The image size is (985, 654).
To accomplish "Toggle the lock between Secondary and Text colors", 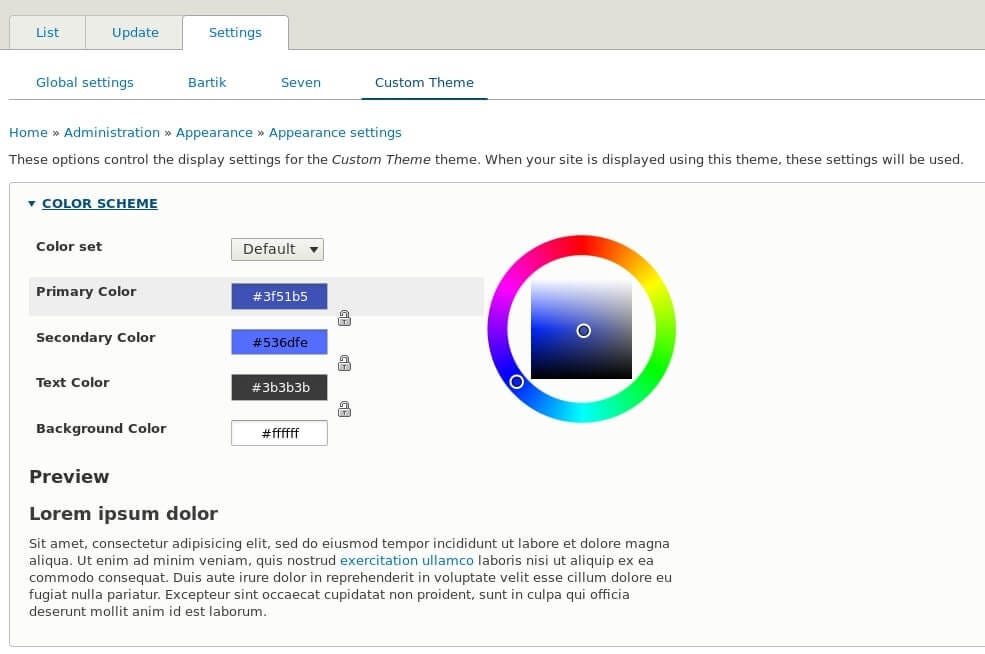I will point(344,363).
